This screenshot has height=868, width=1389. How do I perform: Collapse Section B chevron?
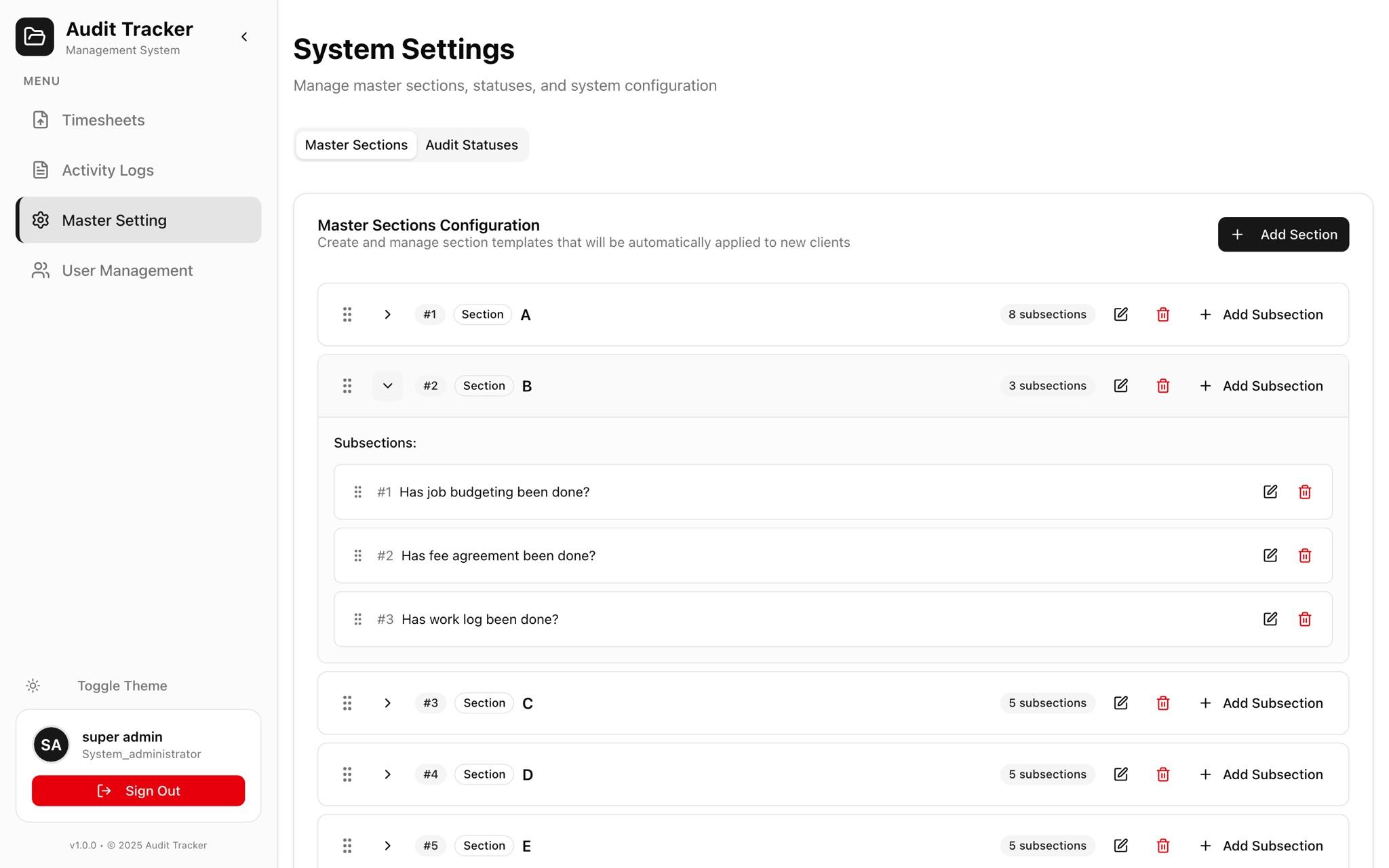point(387,386)
